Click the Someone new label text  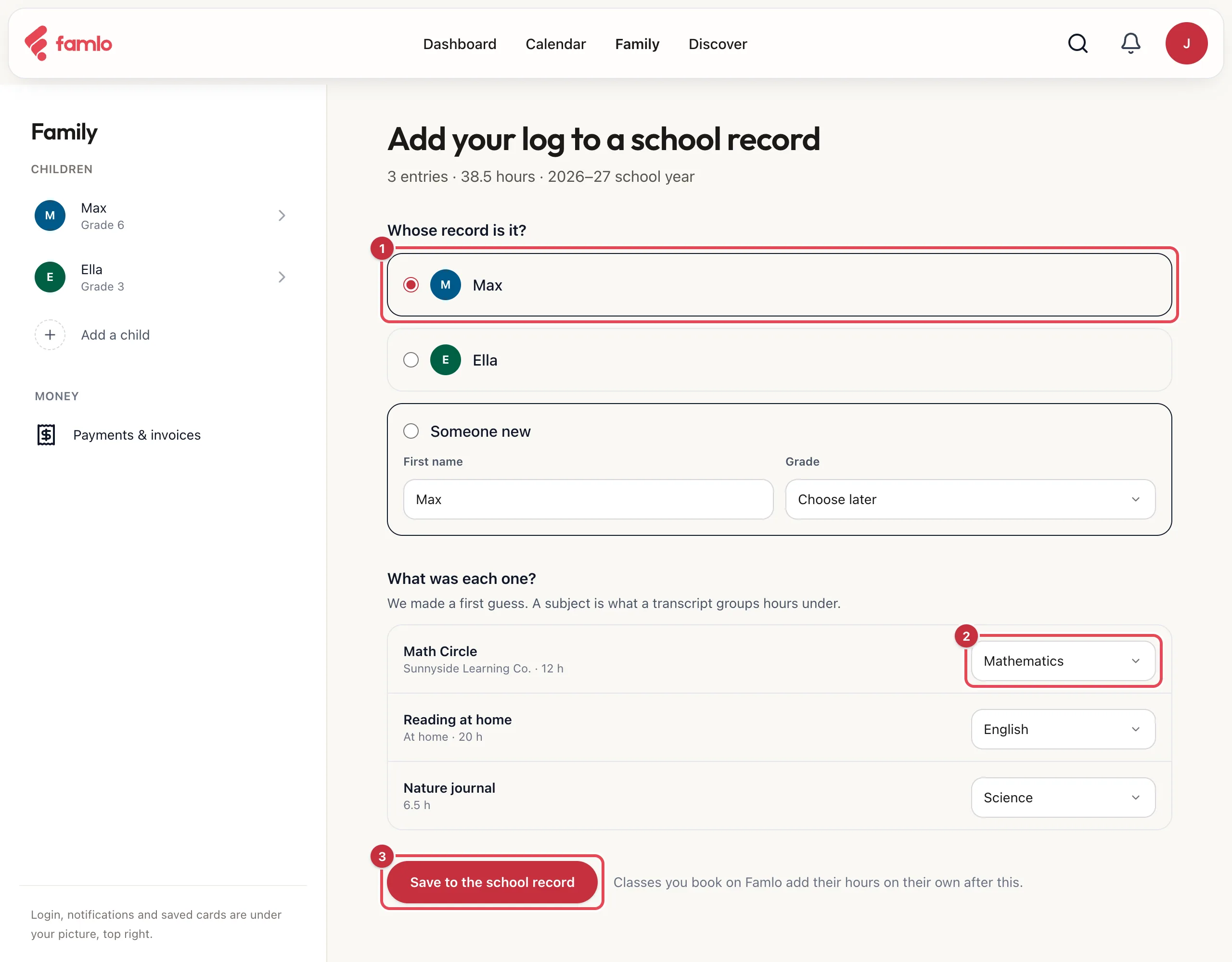pos(480,431)
